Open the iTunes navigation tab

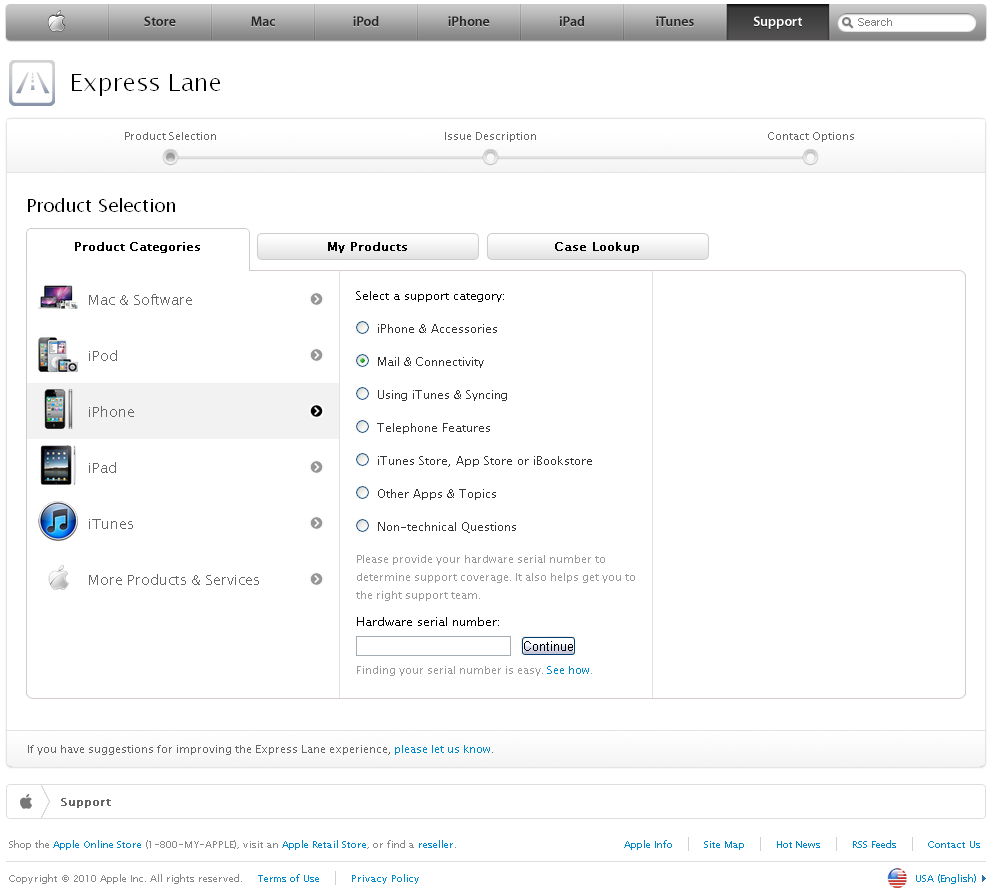point(674,22)
